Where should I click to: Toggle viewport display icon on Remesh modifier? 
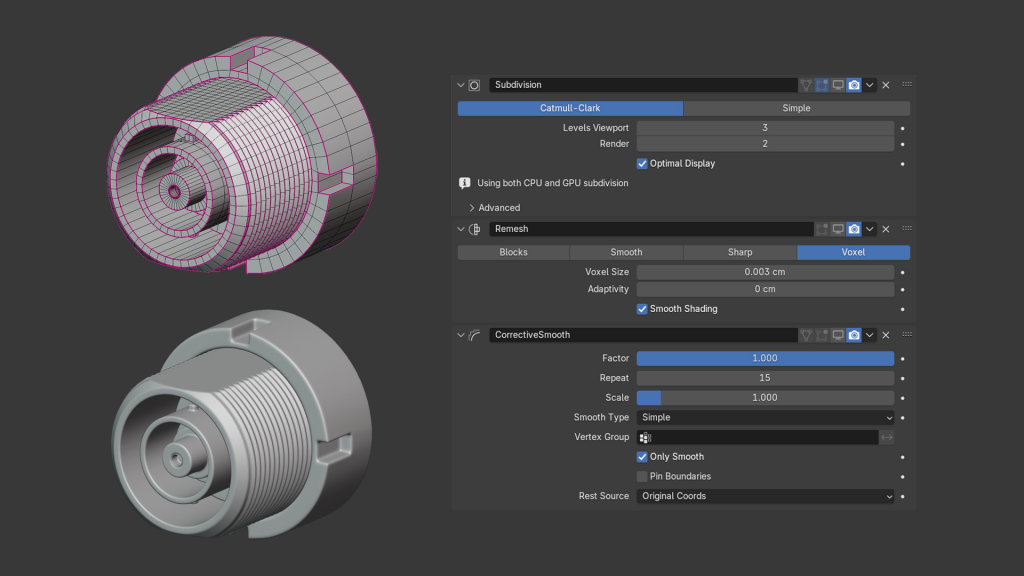[x=838, y=229]
